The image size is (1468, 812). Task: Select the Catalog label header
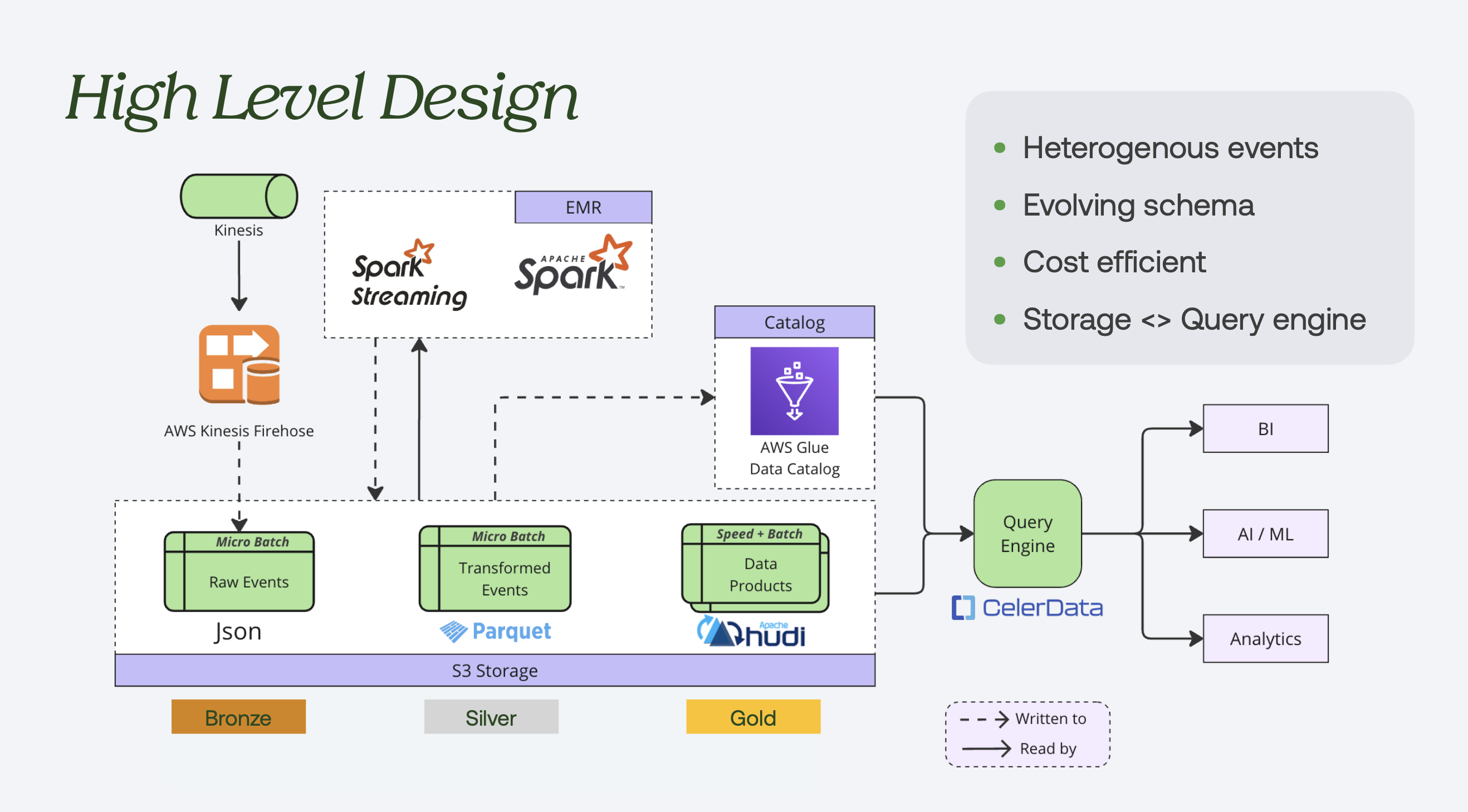(x=794, y=322)
